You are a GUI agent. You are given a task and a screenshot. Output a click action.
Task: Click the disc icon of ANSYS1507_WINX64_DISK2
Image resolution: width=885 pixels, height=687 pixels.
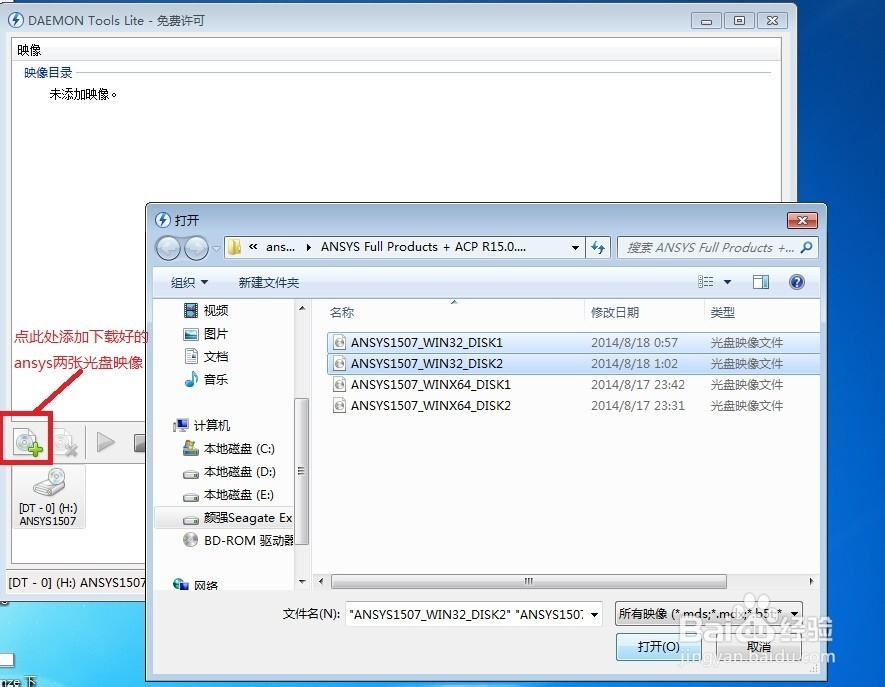(339, 405)
